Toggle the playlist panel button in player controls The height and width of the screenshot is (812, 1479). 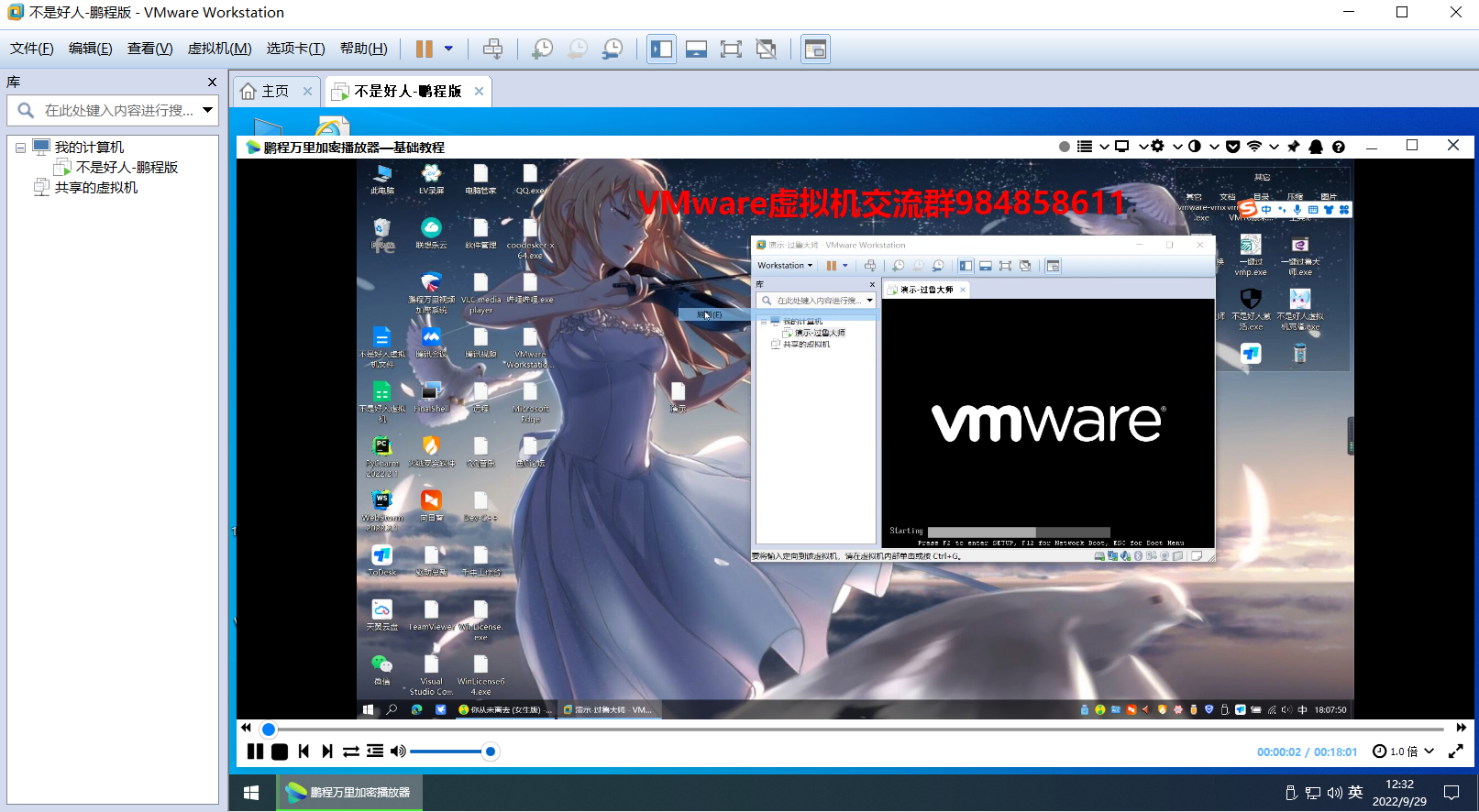375,752
